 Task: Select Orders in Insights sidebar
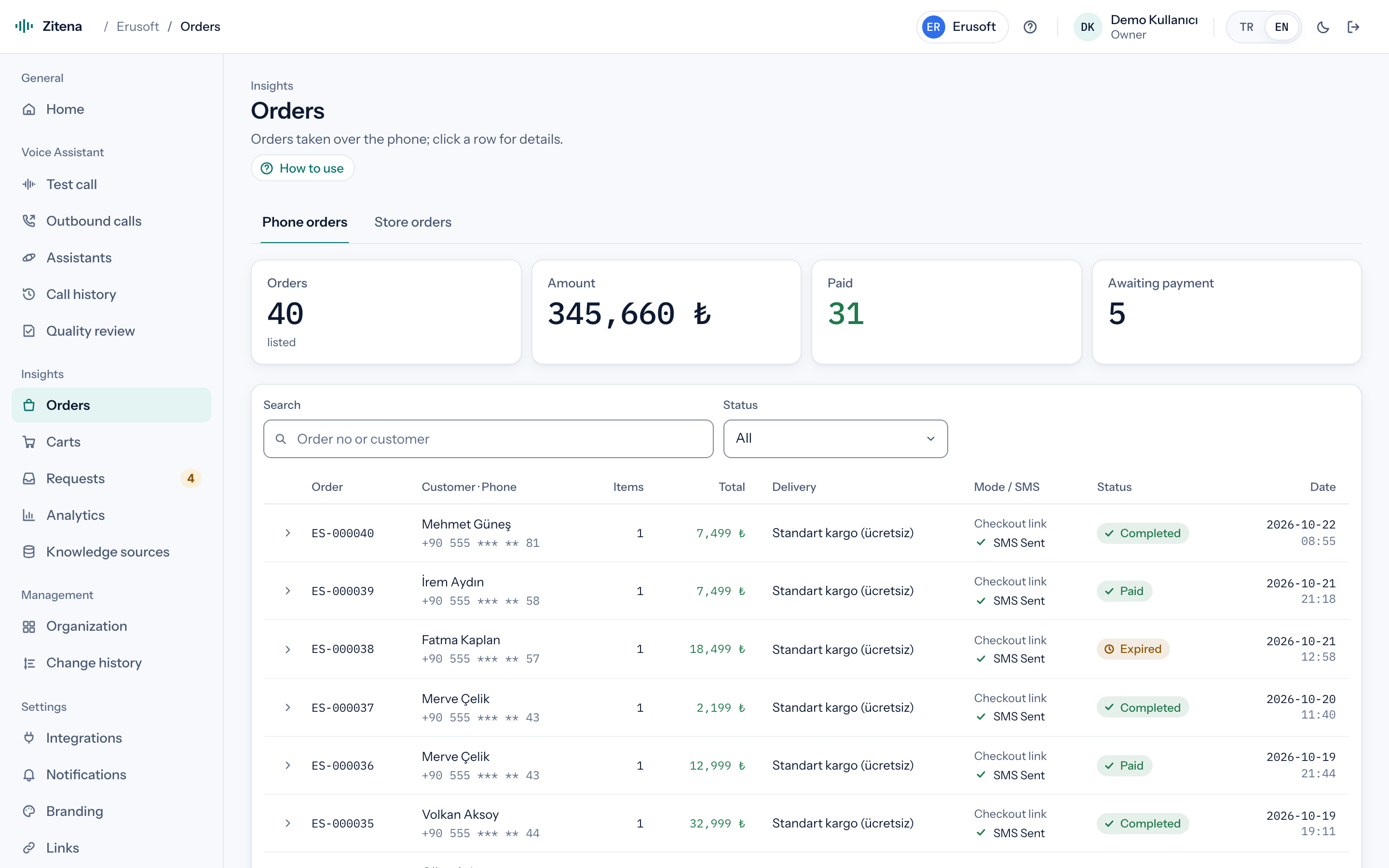point(111,405)
